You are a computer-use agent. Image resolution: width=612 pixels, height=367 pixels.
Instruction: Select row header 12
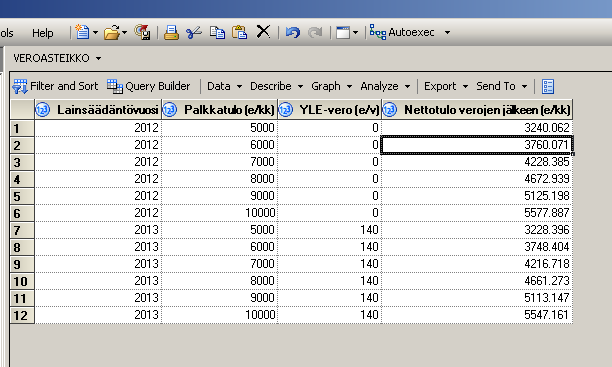coord(22,315)
